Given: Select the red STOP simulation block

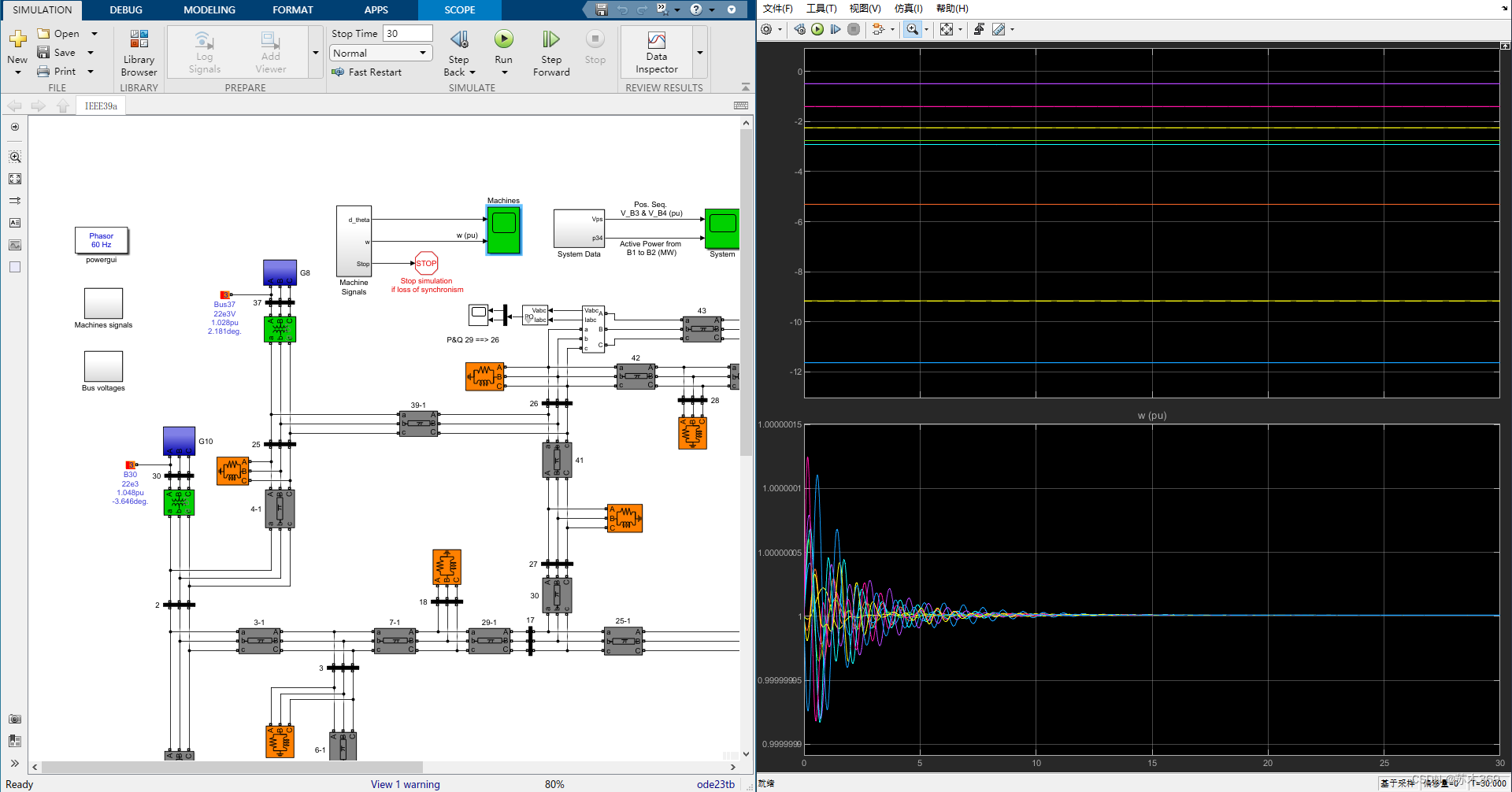Looking at the screenshot, I should [x=426, y=264].
